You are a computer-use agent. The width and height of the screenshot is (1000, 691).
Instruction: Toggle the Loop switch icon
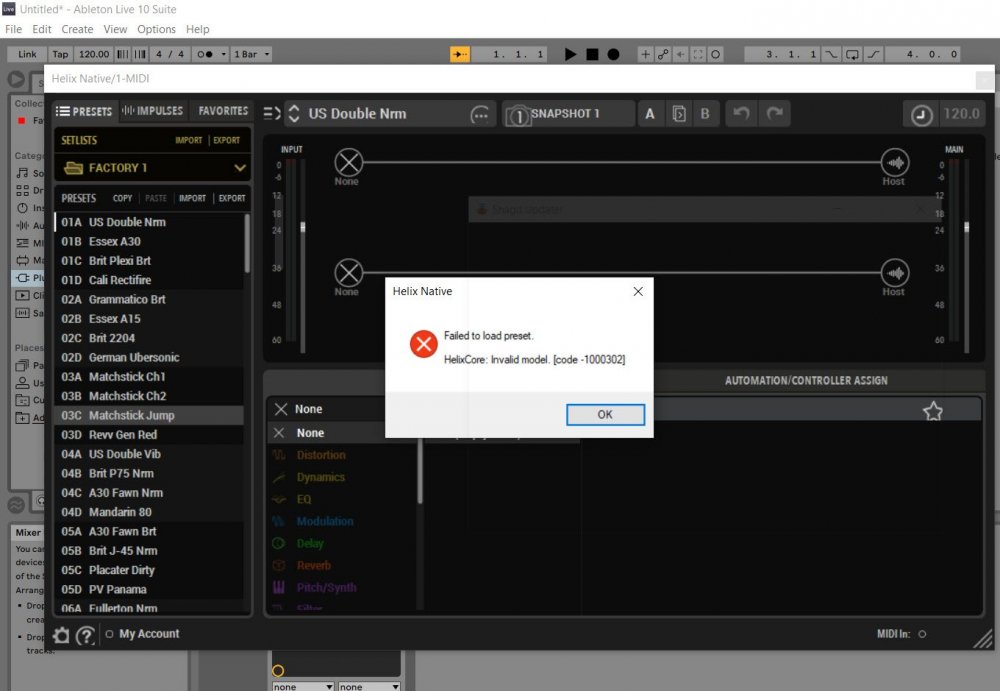[852, 54]
